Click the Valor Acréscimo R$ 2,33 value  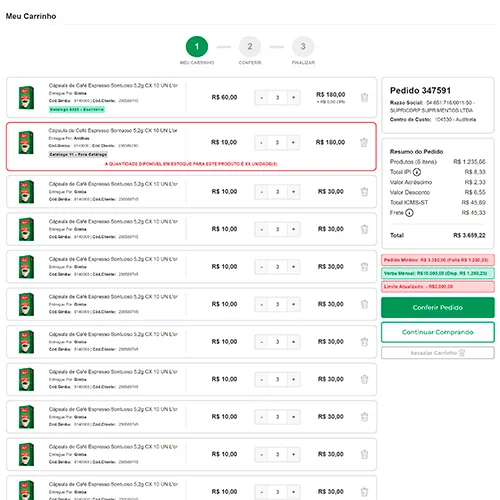tap(475, 182)
